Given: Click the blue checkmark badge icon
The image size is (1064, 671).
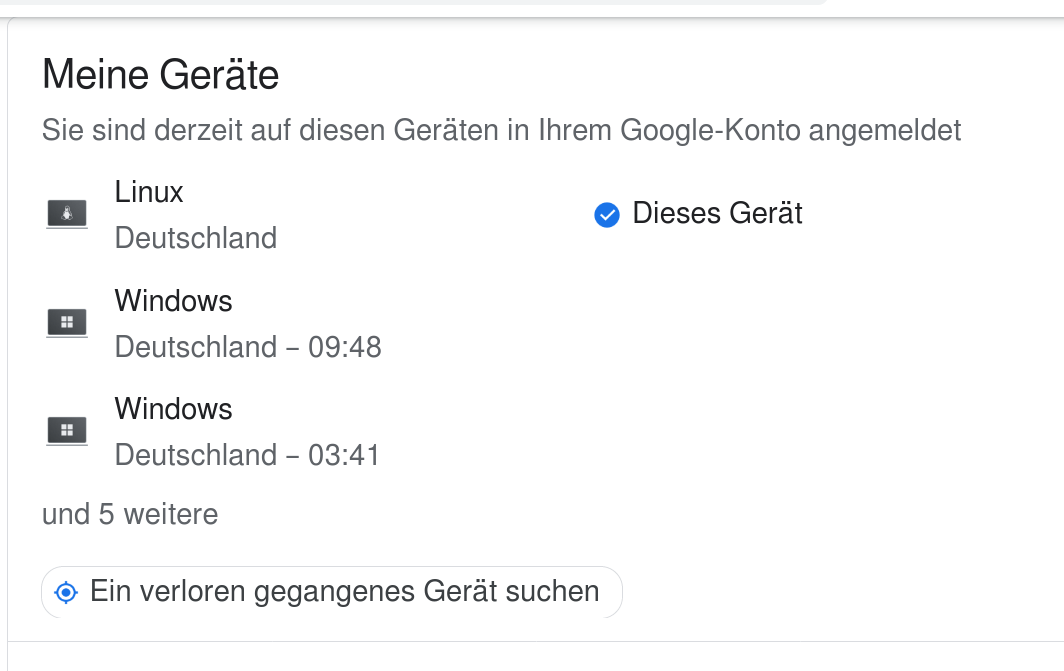Looking at the screenshot, I should [x=607, y=214].
